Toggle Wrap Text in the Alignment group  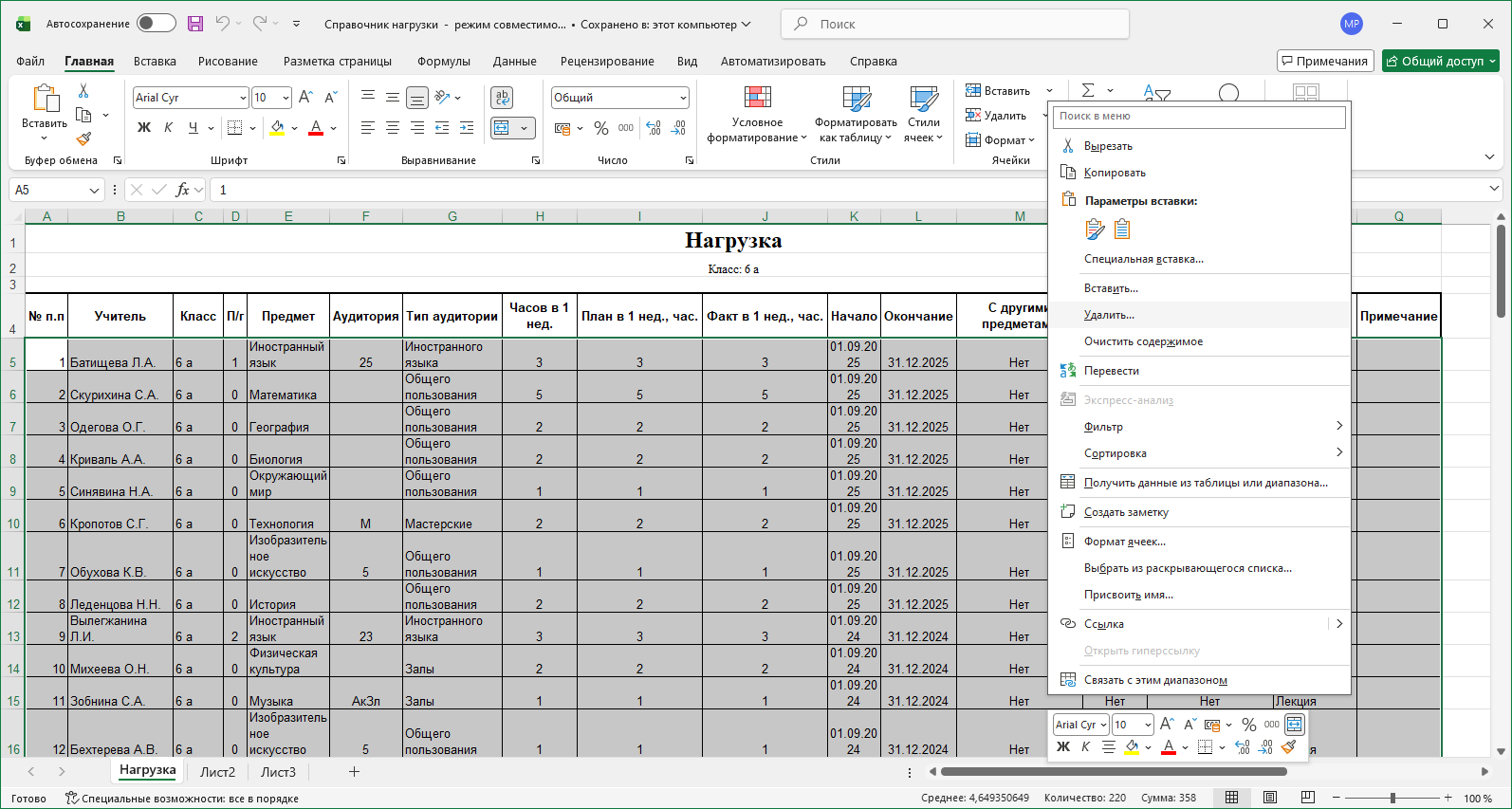[x=502, y=97]
